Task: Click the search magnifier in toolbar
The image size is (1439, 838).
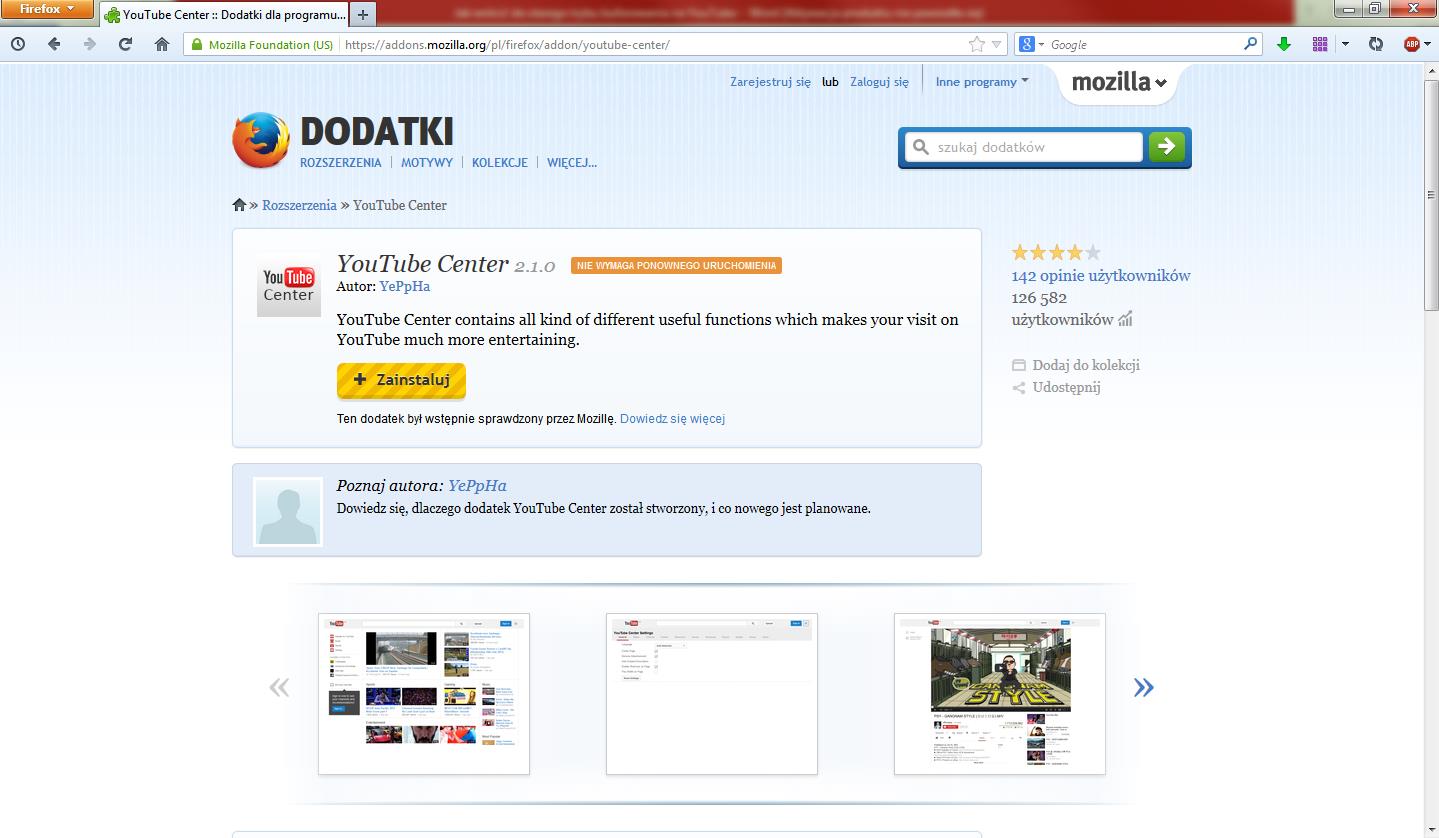Action: [x=1251, y=44]
